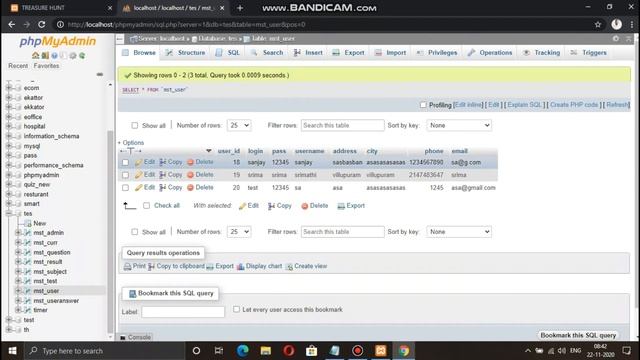Viewport: 640px width, 360px height.
Task: Click the browser profile avatar icon
Action: click(616, 24)
